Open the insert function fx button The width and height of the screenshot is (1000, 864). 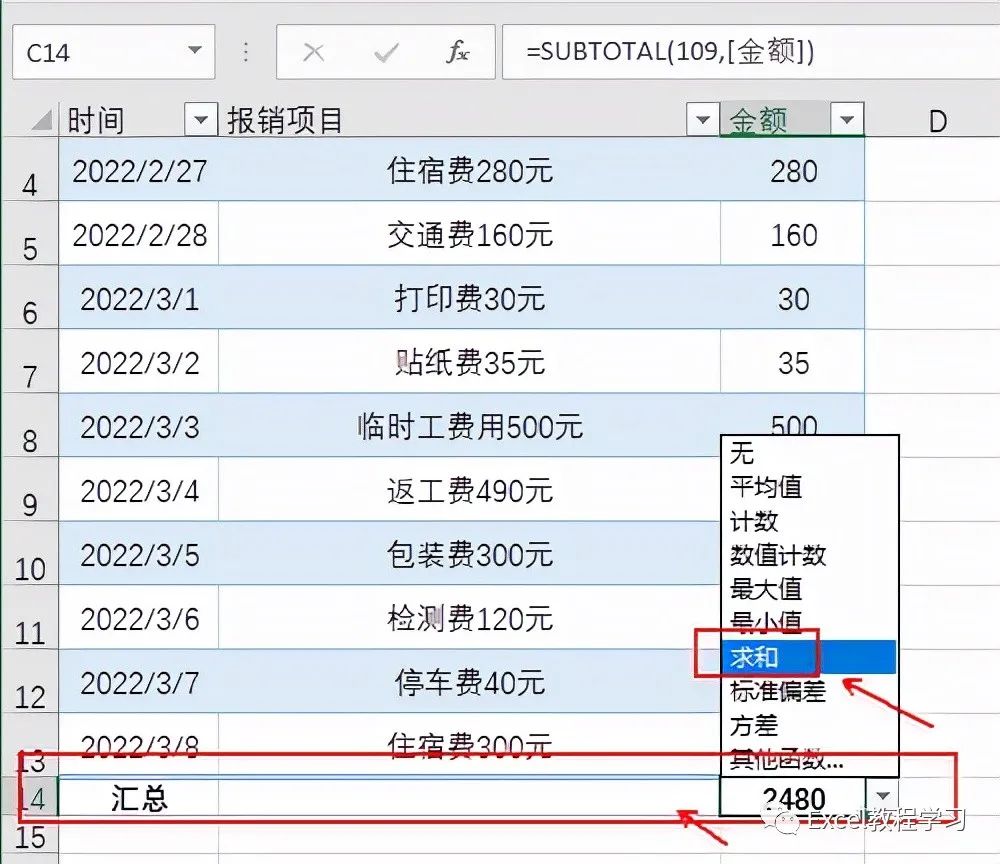[457, 52]
